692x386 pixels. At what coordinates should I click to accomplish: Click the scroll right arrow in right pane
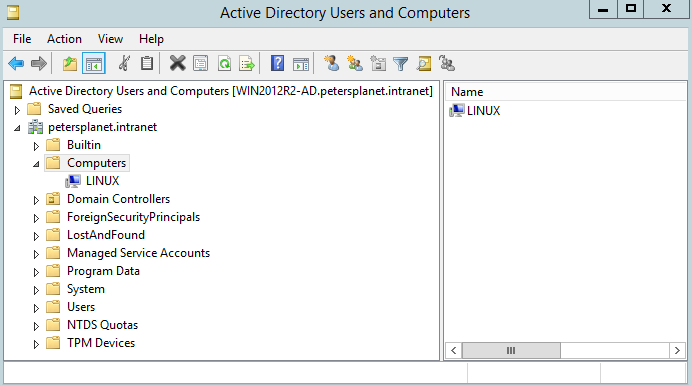[x=677, y=351]
